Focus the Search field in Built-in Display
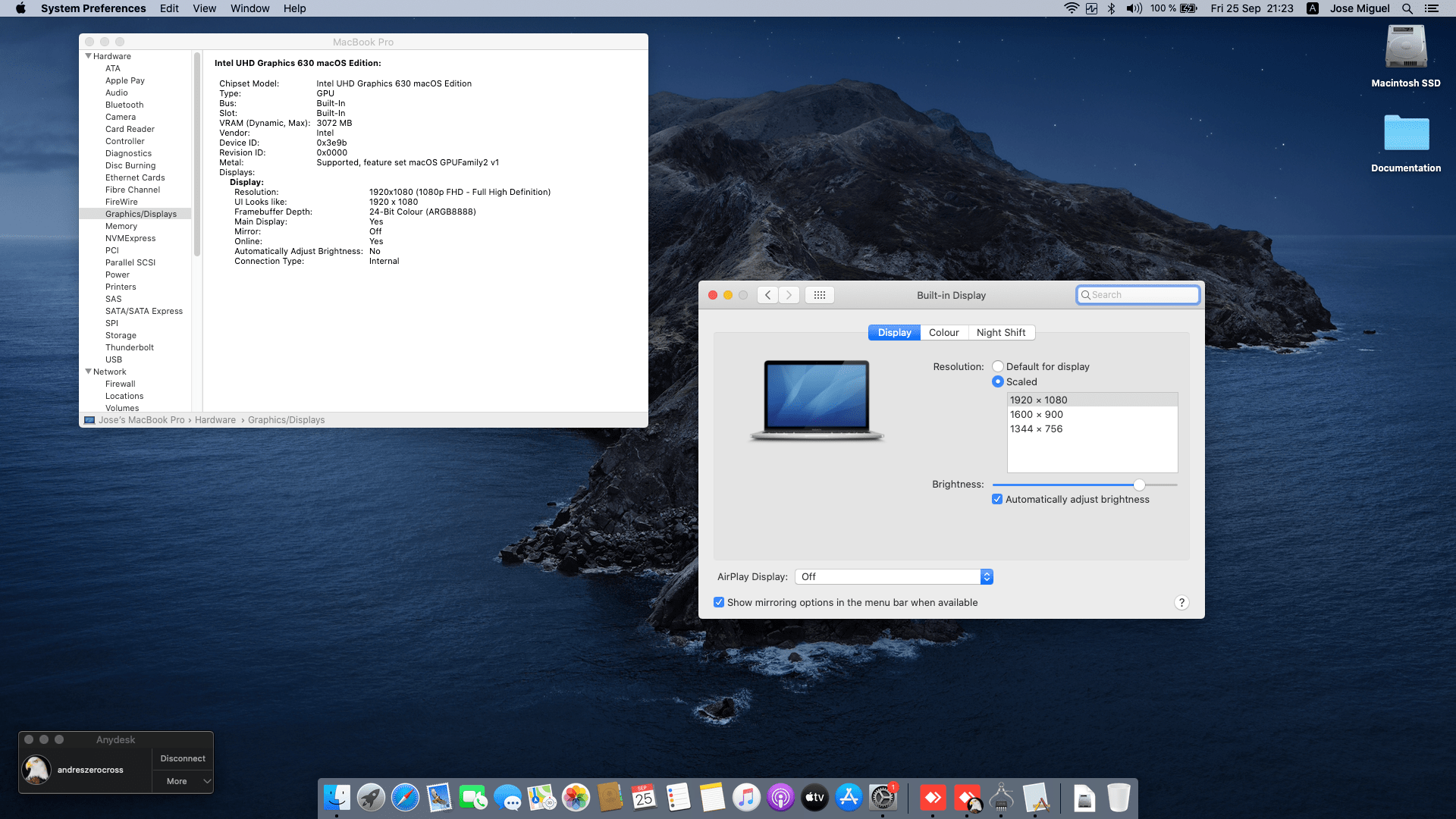Image resolution: width=1456 pixels, height=819 pixels. click(x=1137, y=295)
